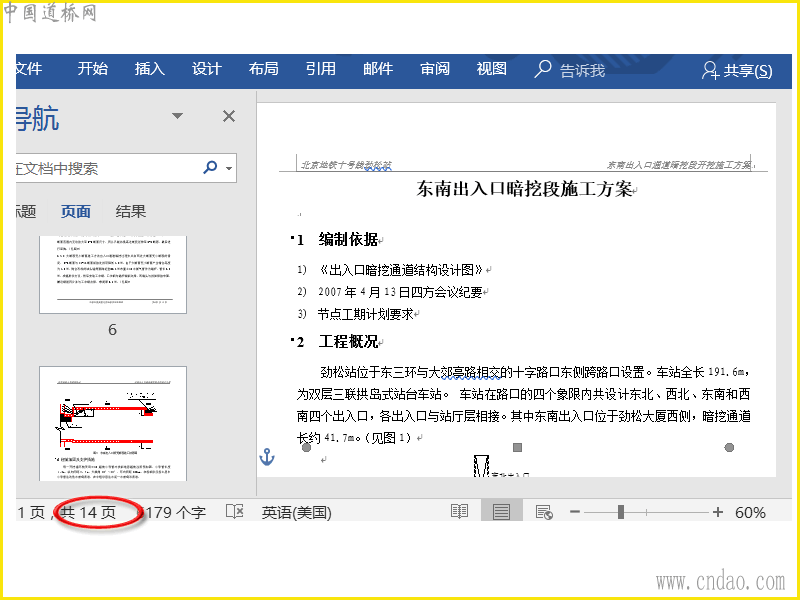Click the page count status 共 14 页
Viewport: 800px width, 600px height.
[88, 512]
